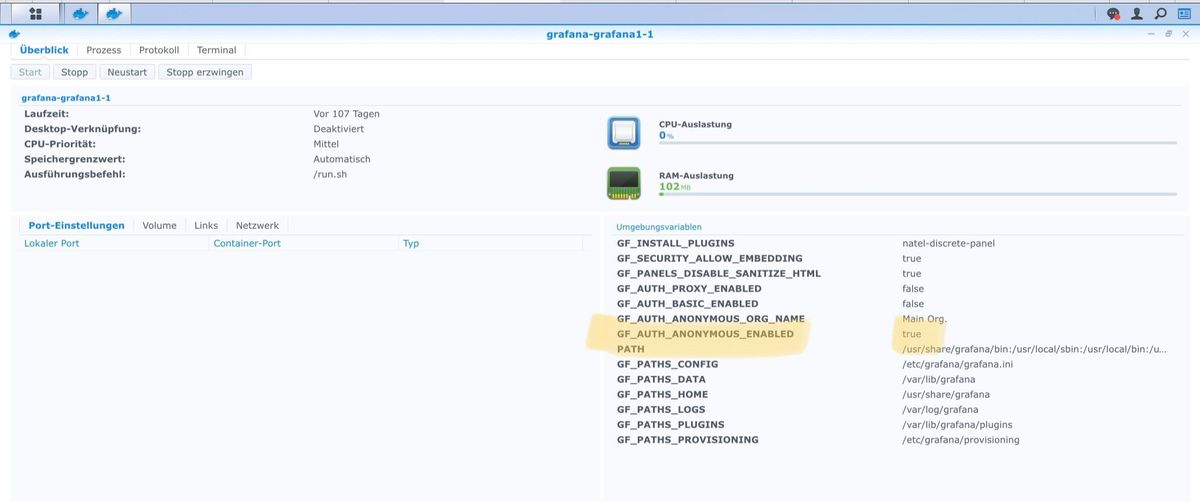This screenshot has width=1200, height=502.
Task: Click the CPU usage progress bar
Action: [x=916, y=143]
